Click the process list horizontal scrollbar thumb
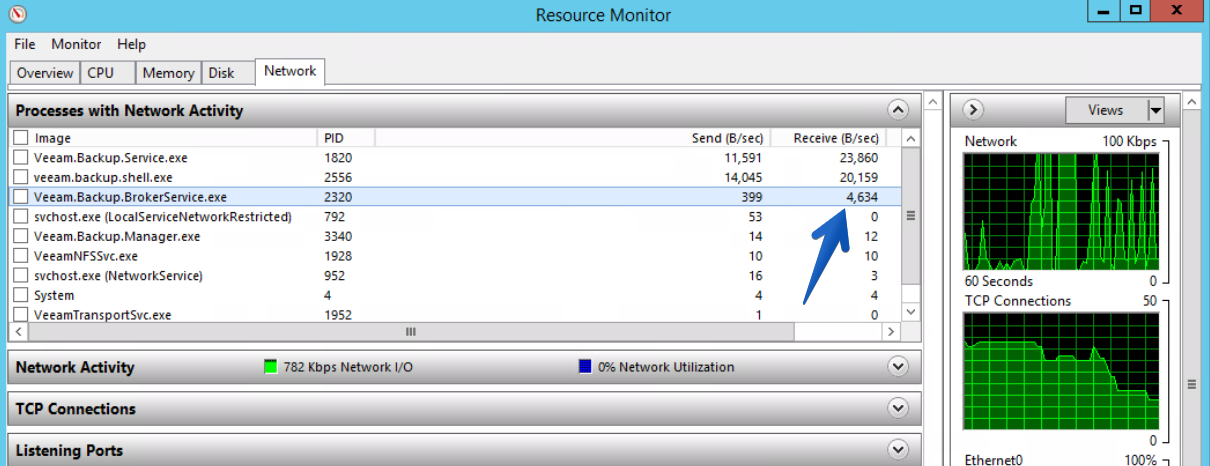 point(410,331)
